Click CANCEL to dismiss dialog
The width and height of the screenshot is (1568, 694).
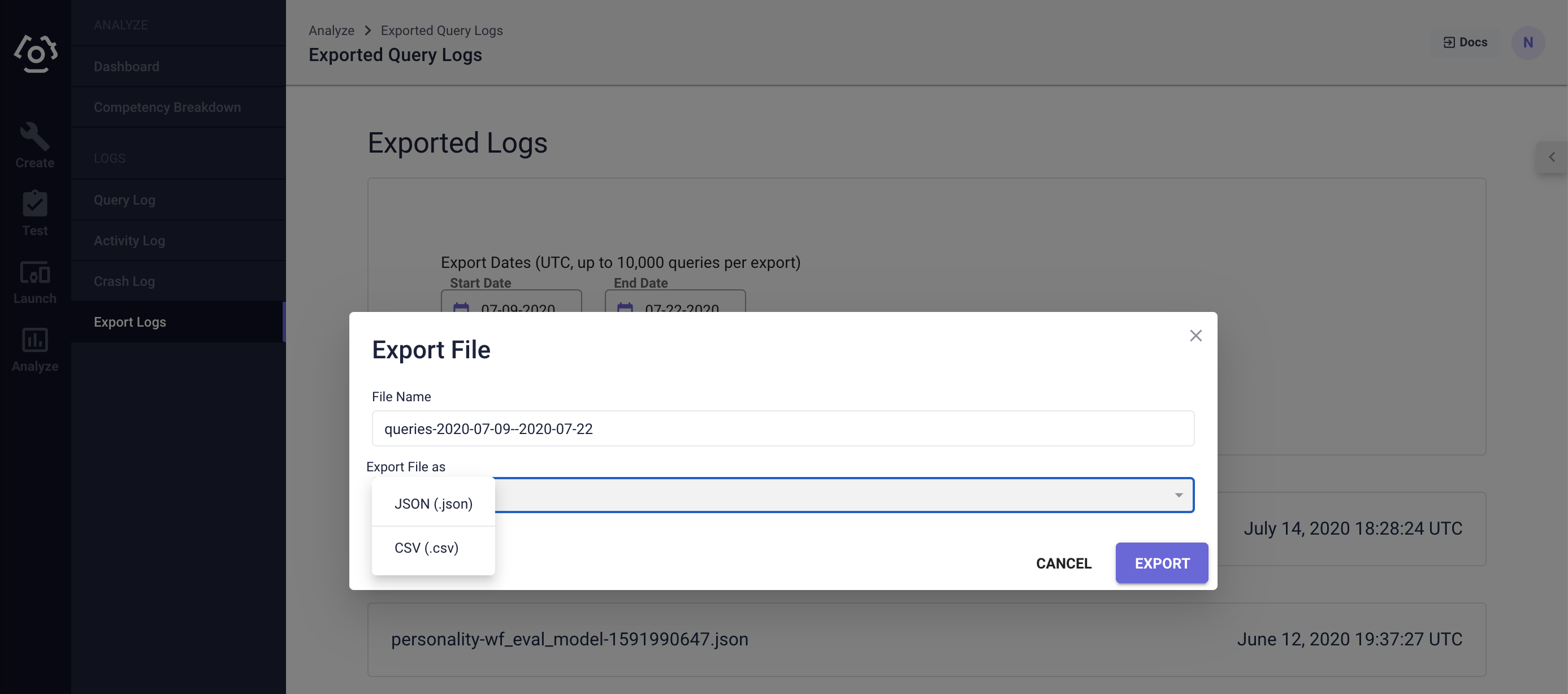[x=1064, y=562]
